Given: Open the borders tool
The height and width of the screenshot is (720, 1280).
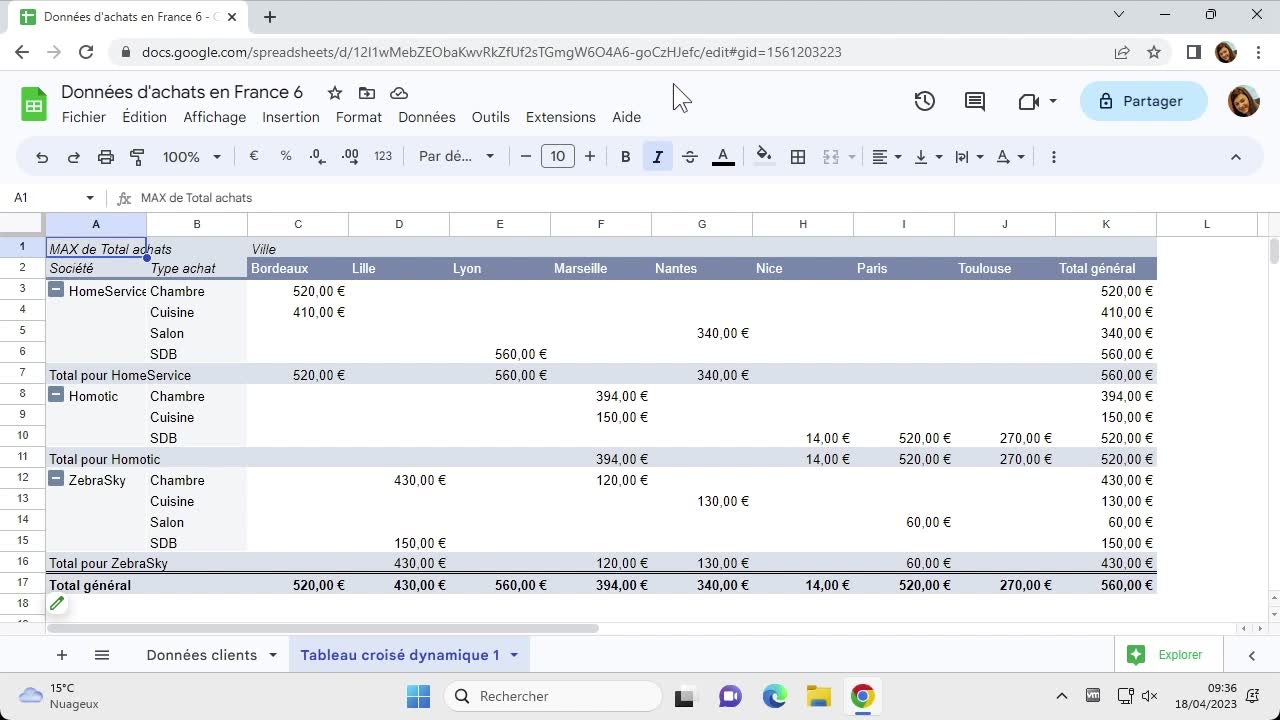Looking at the screenshot, I should (798, 157).
